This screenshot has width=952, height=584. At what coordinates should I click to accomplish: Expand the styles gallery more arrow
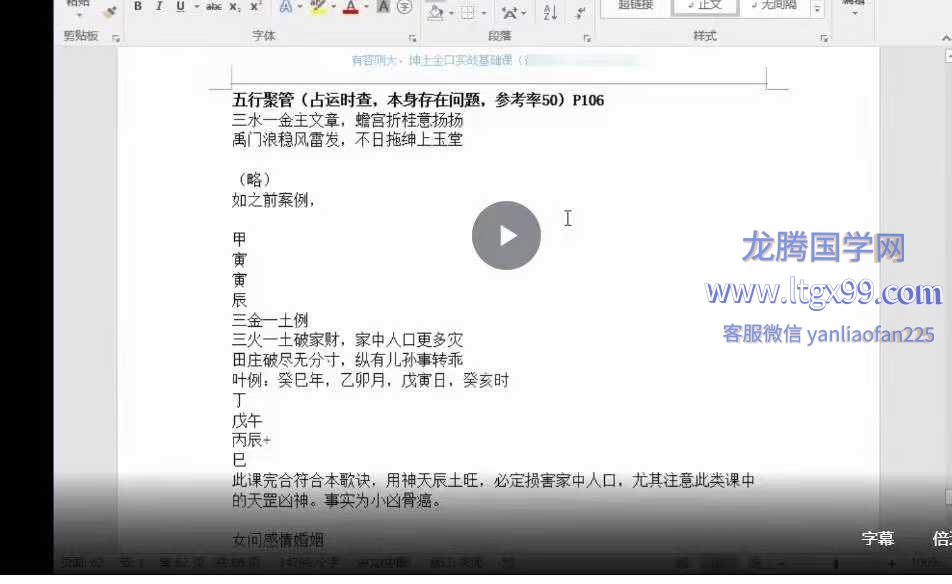[x=817, y=8]
